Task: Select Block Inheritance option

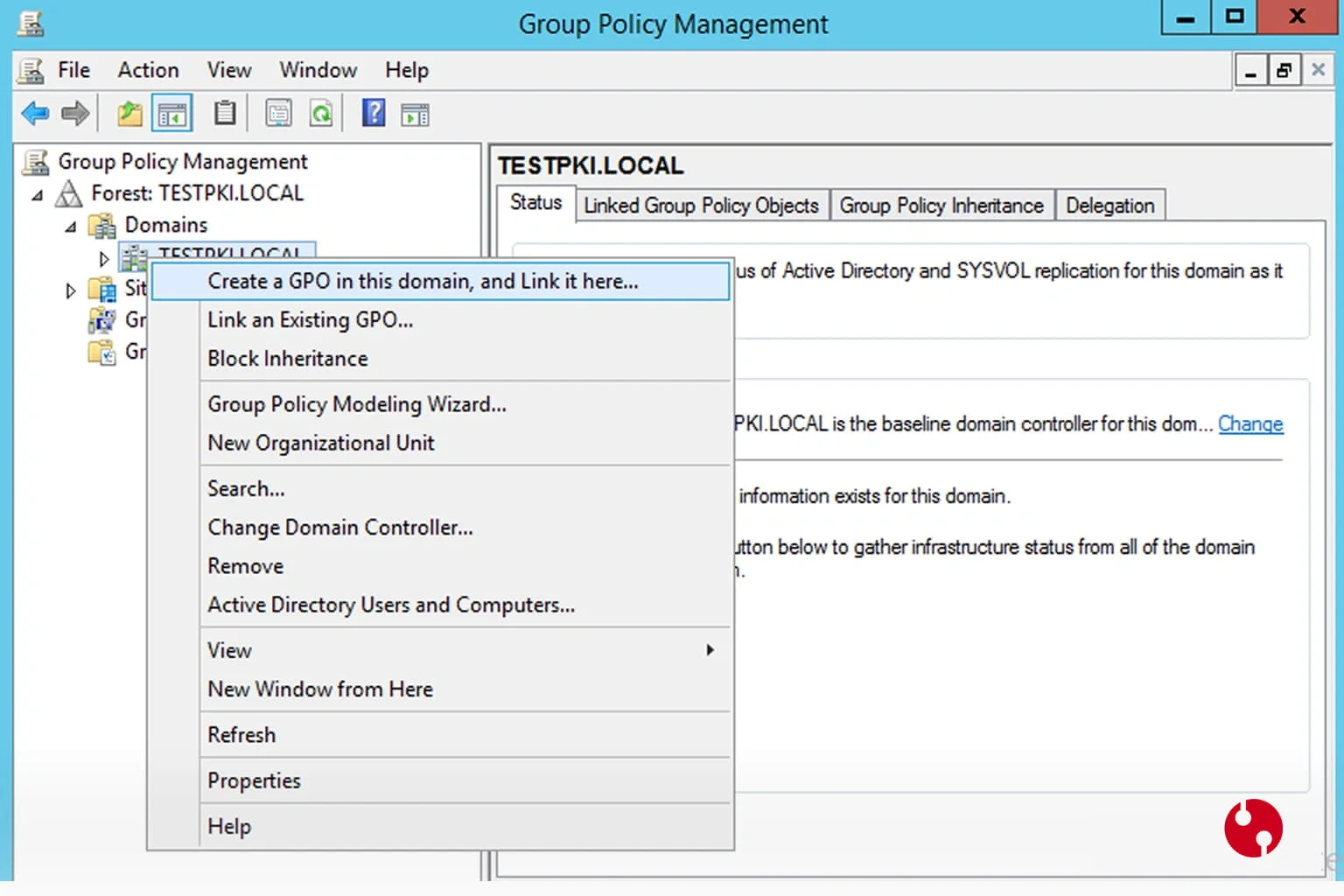Action: pyautogui.click(x=440, y=359)
